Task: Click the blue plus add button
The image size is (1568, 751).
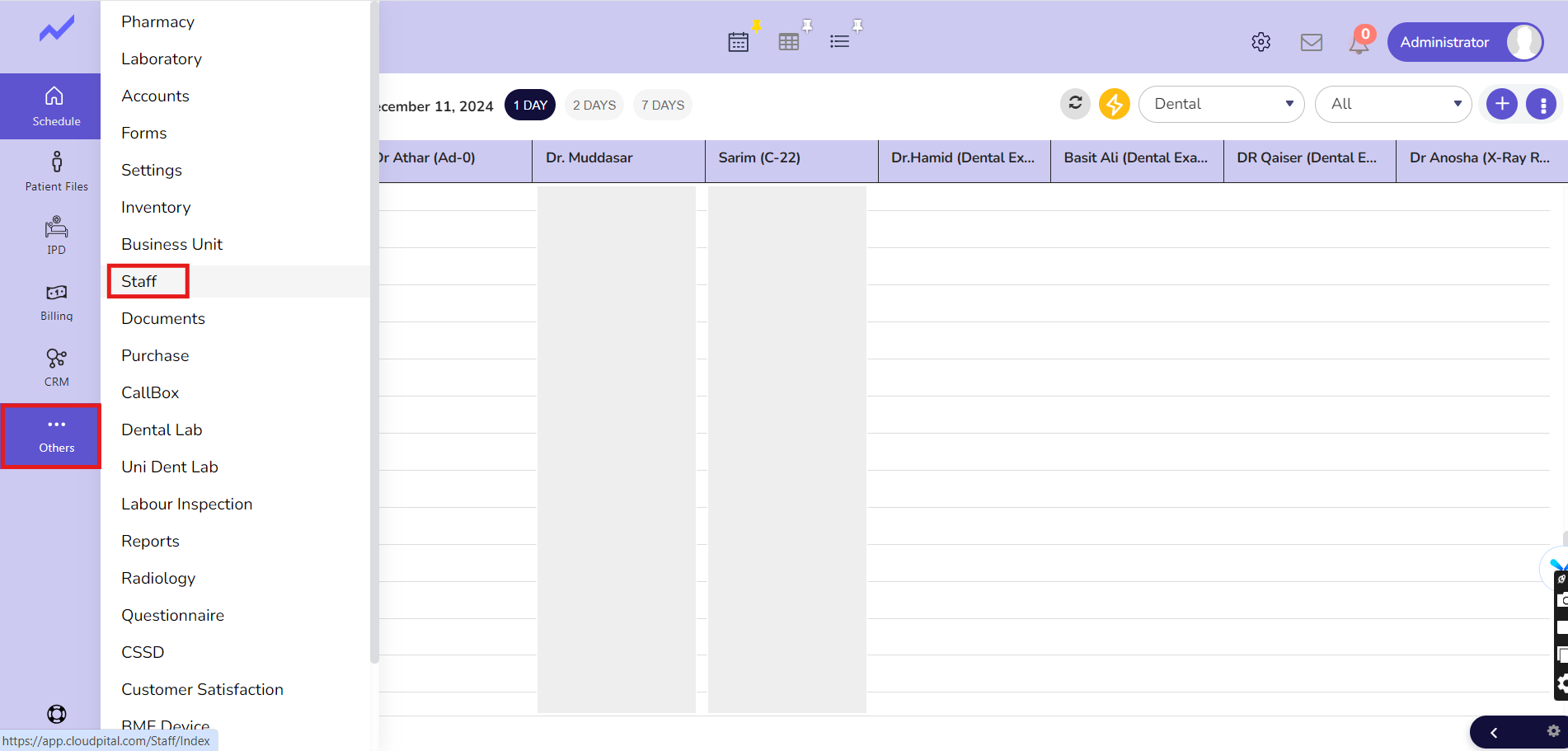Action: tap(1501, 104)
